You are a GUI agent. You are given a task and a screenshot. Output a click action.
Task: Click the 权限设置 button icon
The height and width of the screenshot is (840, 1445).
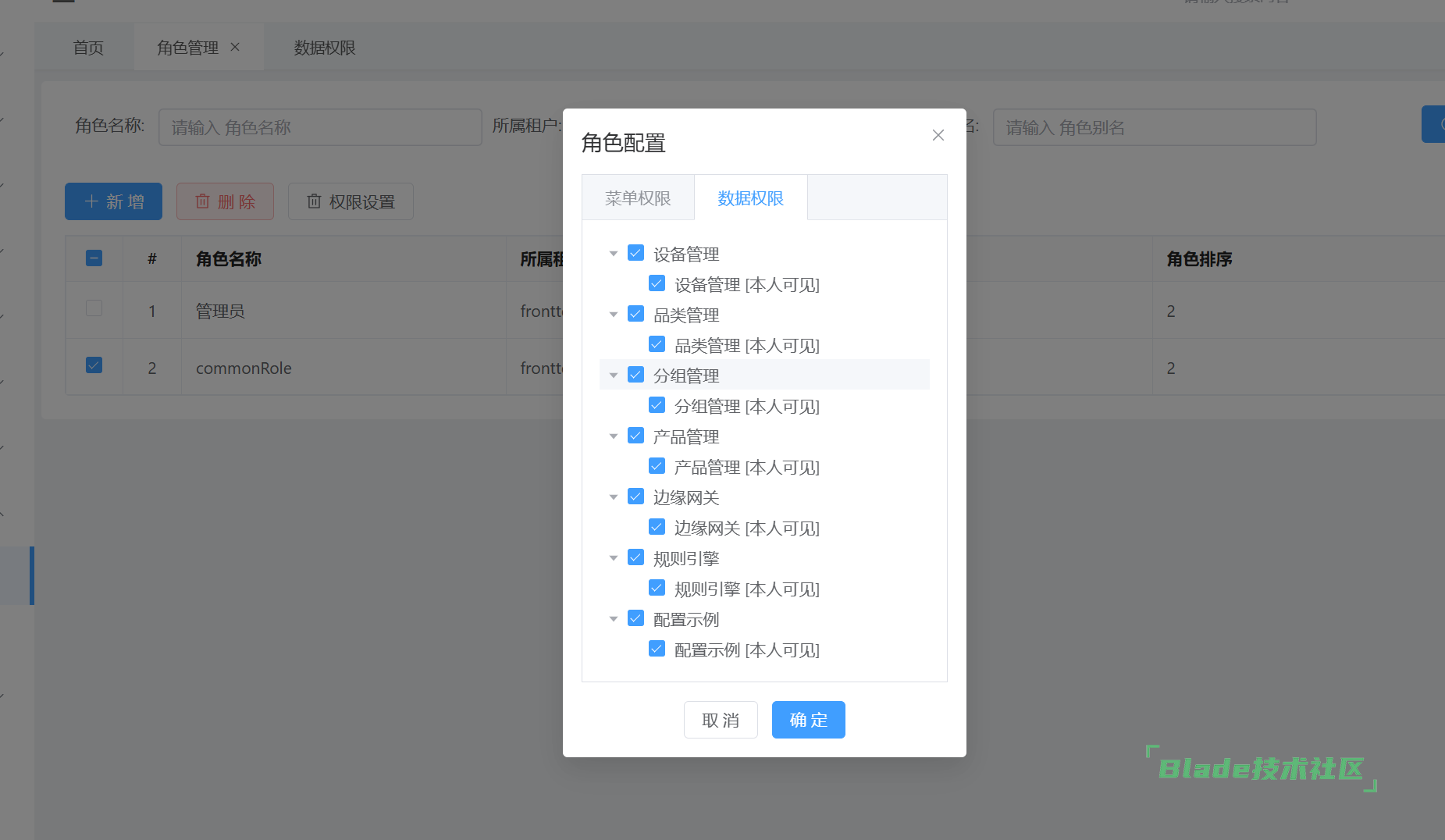(x=314, y=201)
